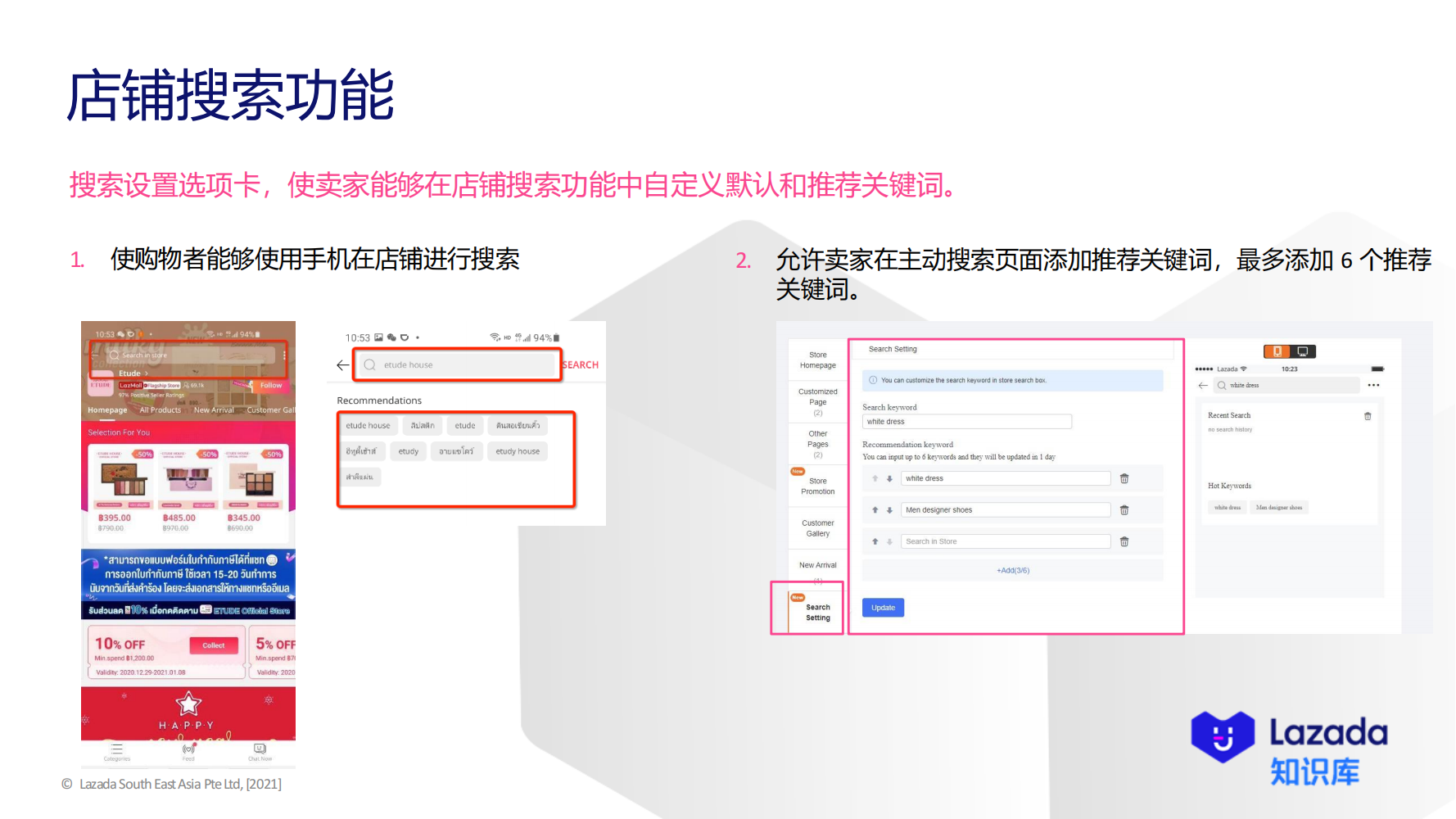
Task: Open Feed in the Etude store bottom bar
Action: click(189, 752)
